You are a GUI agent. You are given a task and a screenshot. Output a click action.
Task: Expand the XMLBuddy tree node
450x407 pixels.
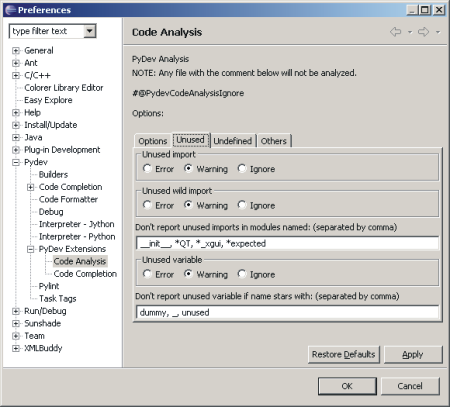(16, 348)
